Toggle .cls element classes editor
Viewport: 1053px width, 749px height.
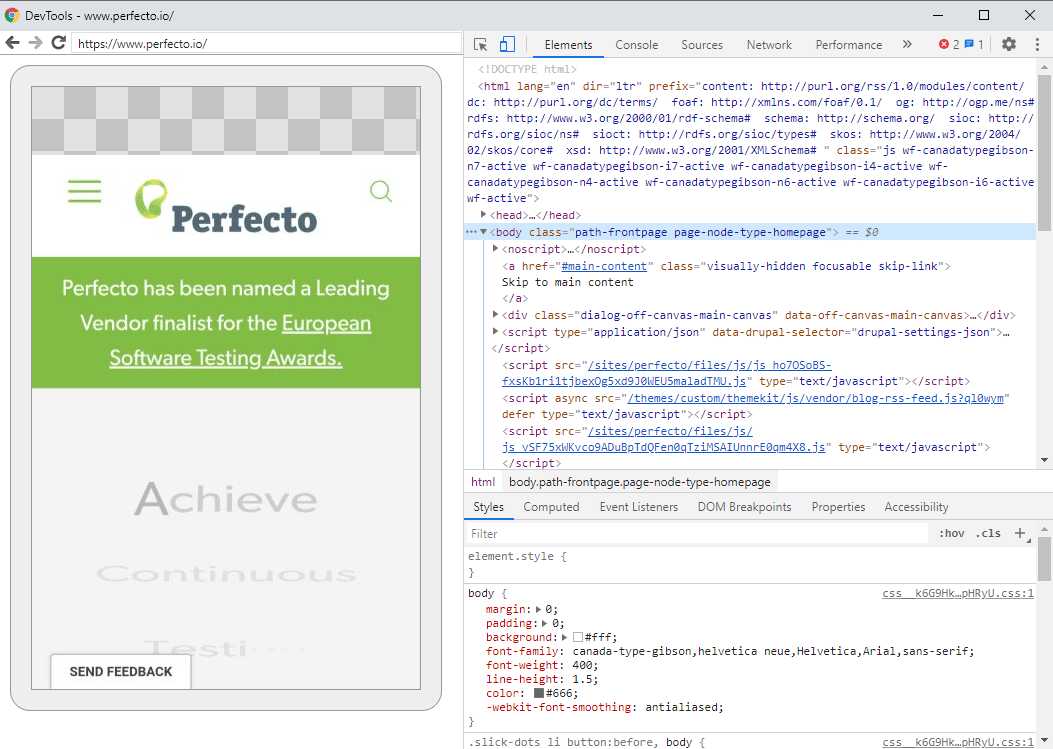coord(989,533)
